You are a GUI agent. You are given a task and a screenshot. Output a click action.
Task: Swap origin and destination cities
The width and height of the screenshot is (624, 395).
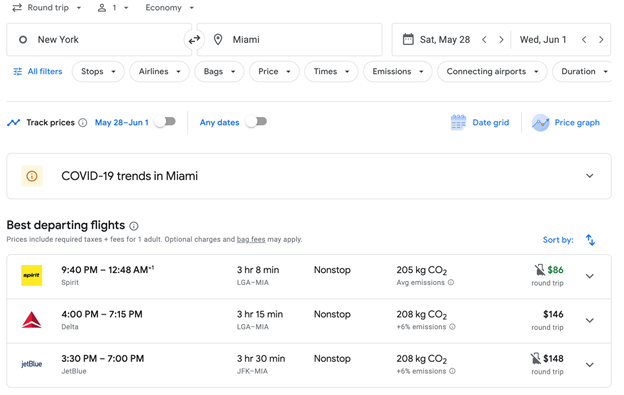[194, 40]
